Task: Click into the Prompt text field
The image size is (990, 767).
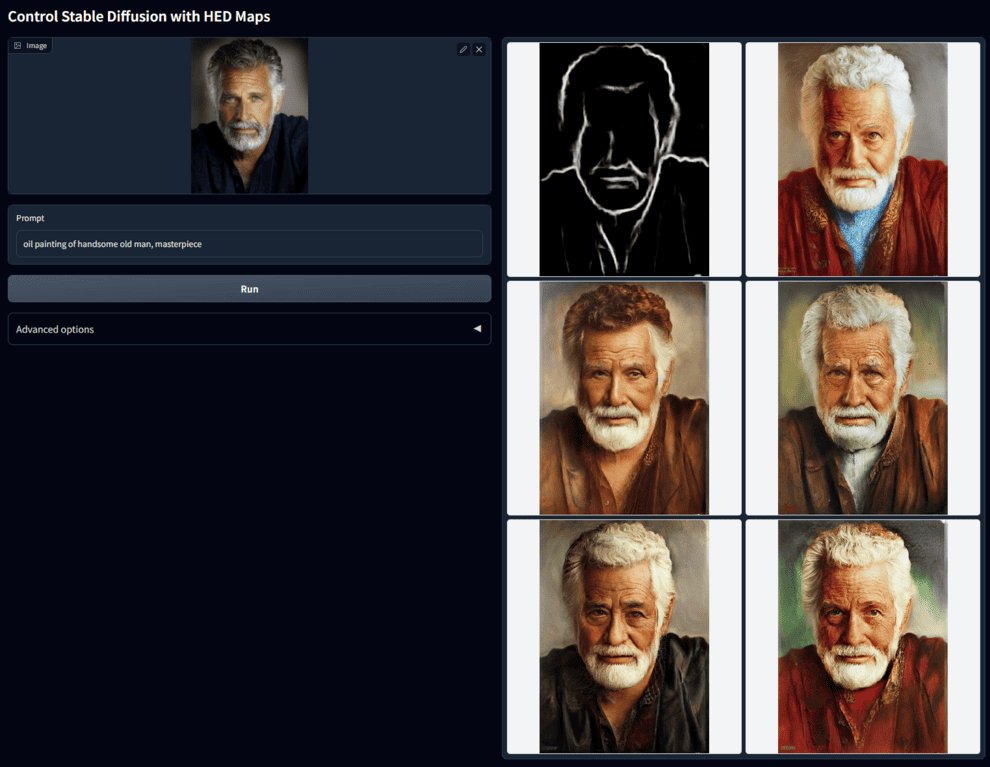Action: coord(249,244)
